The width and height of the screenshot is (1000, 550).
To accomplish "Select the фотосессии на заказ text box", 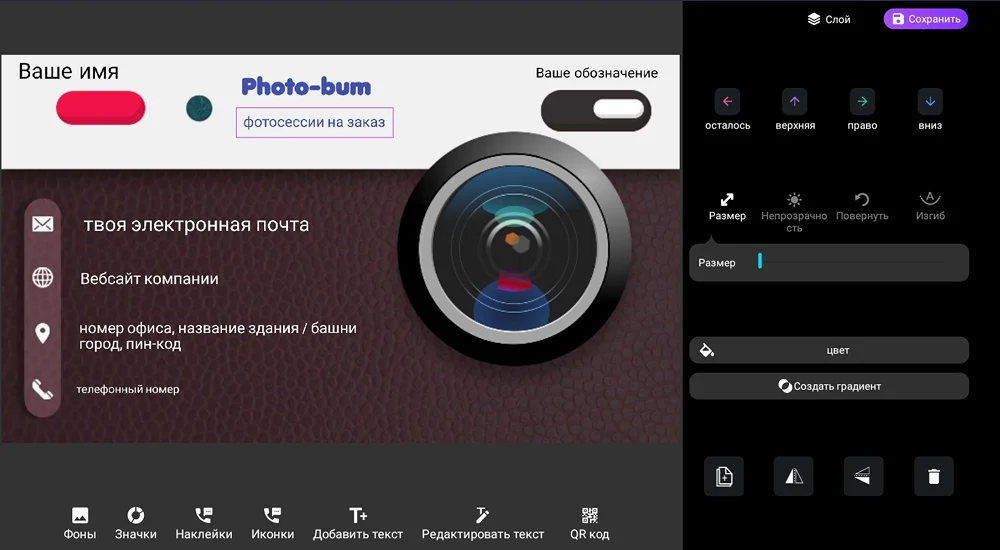I will pyautogui.click(x=315, y=123).
